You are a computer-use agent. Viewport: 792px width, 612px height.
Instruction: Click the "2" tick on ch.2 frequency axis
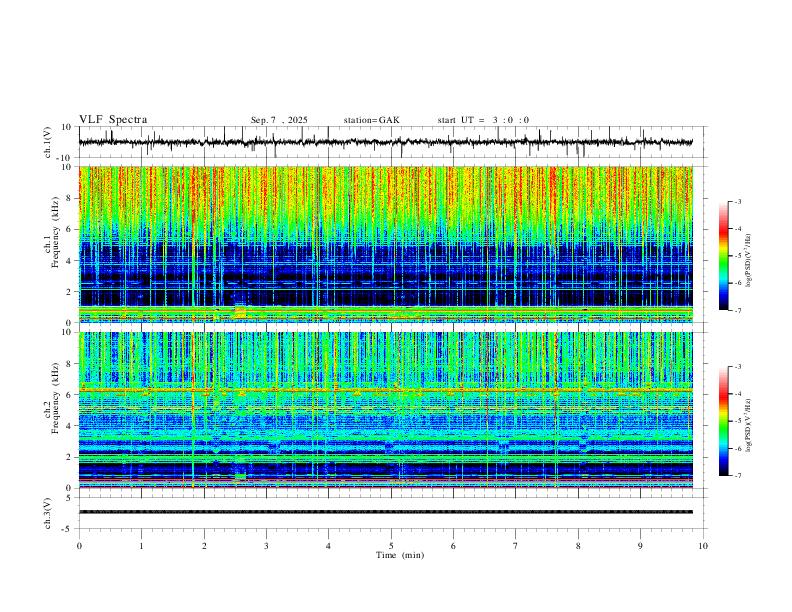70,457
